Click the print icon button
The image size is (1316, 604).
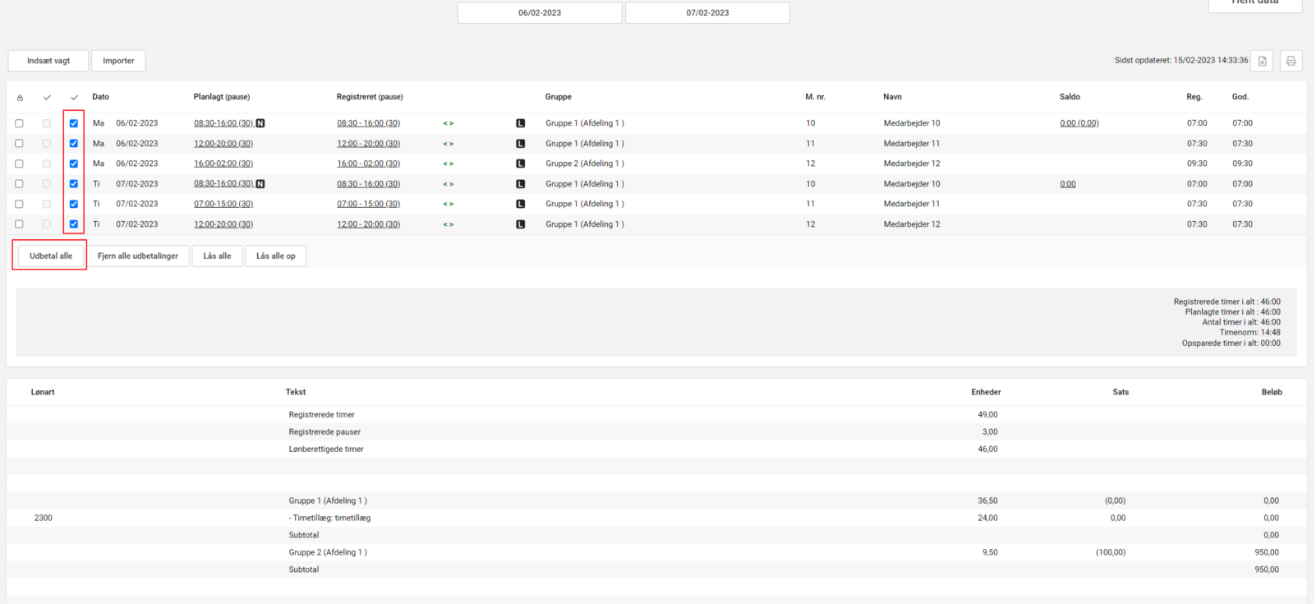pyautogui.click(x=1291, y=61)
